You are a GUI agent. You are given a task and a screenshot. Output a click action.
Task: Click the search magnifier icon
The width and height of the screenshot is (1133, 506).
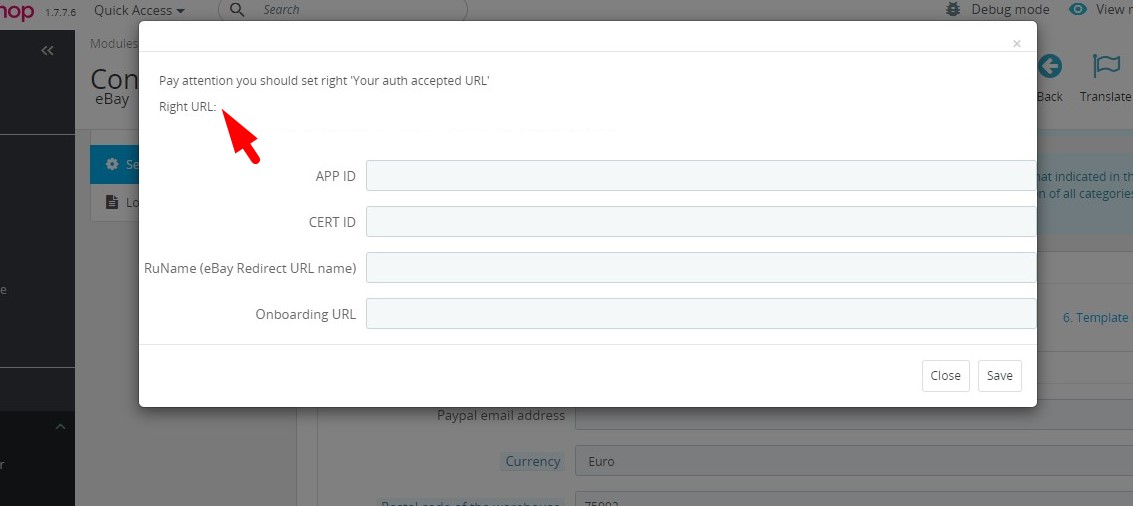(x=237, y=10)
